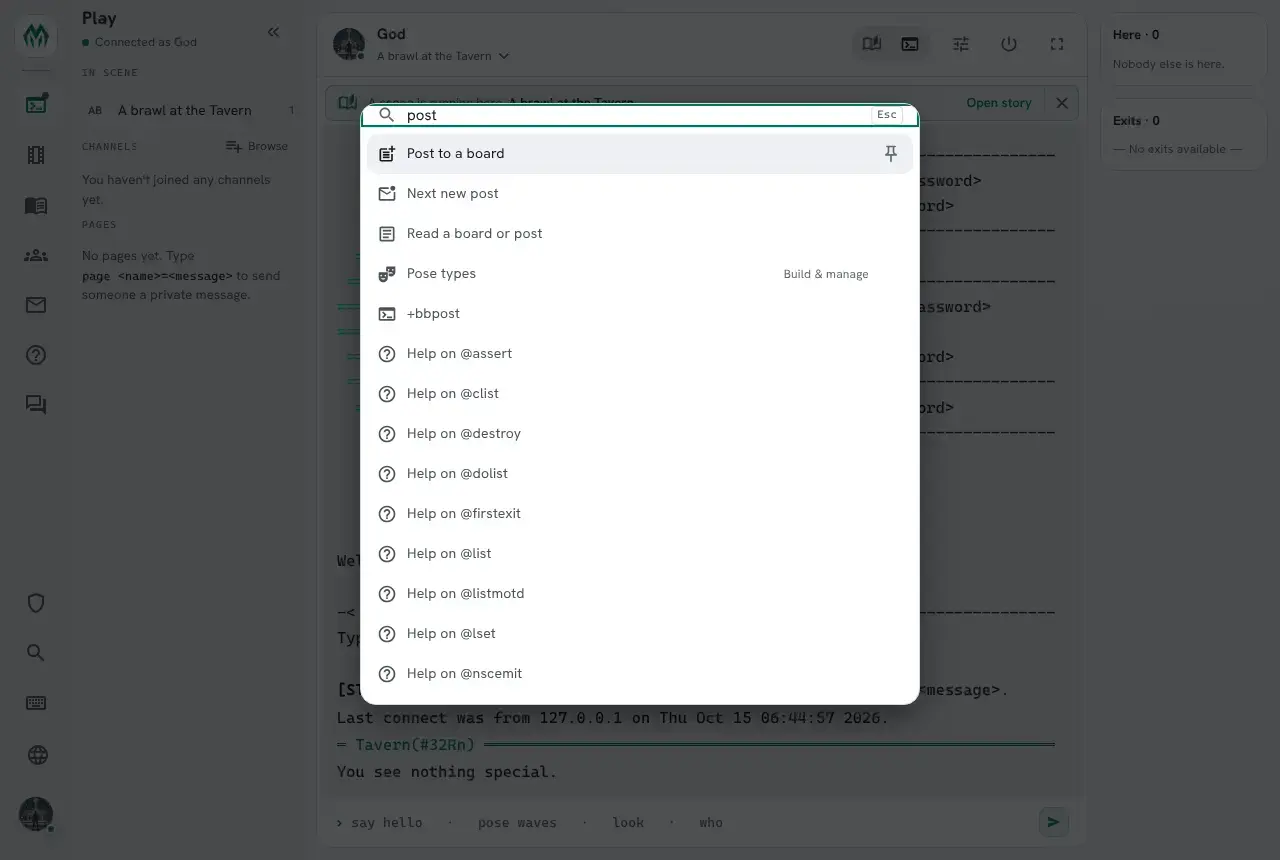Insert 'who' suggestion
Screen dimensions: 1280x860
click(x=711, y=823)
